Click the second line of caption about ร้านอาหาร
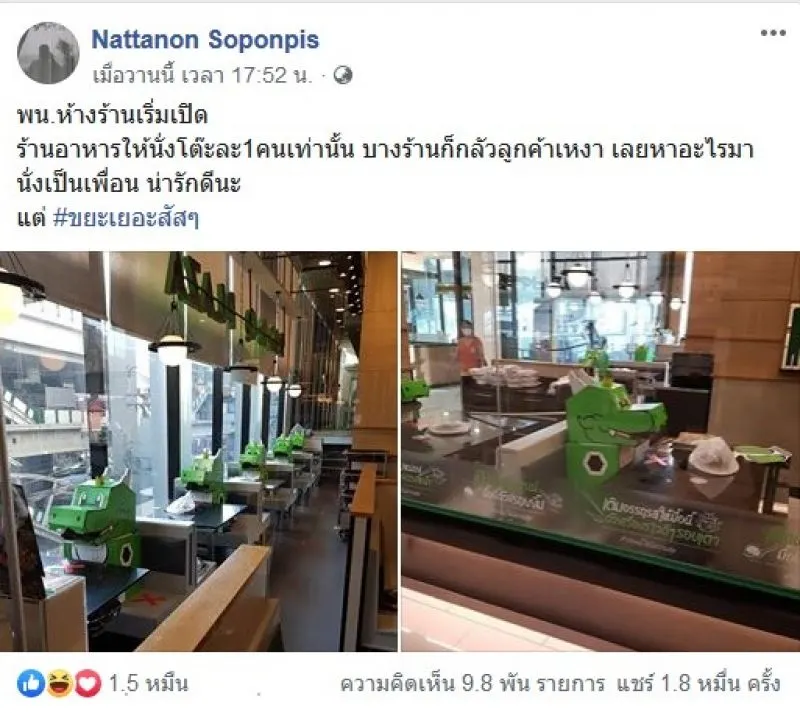 pyautogui.click(x=385, y=150)
